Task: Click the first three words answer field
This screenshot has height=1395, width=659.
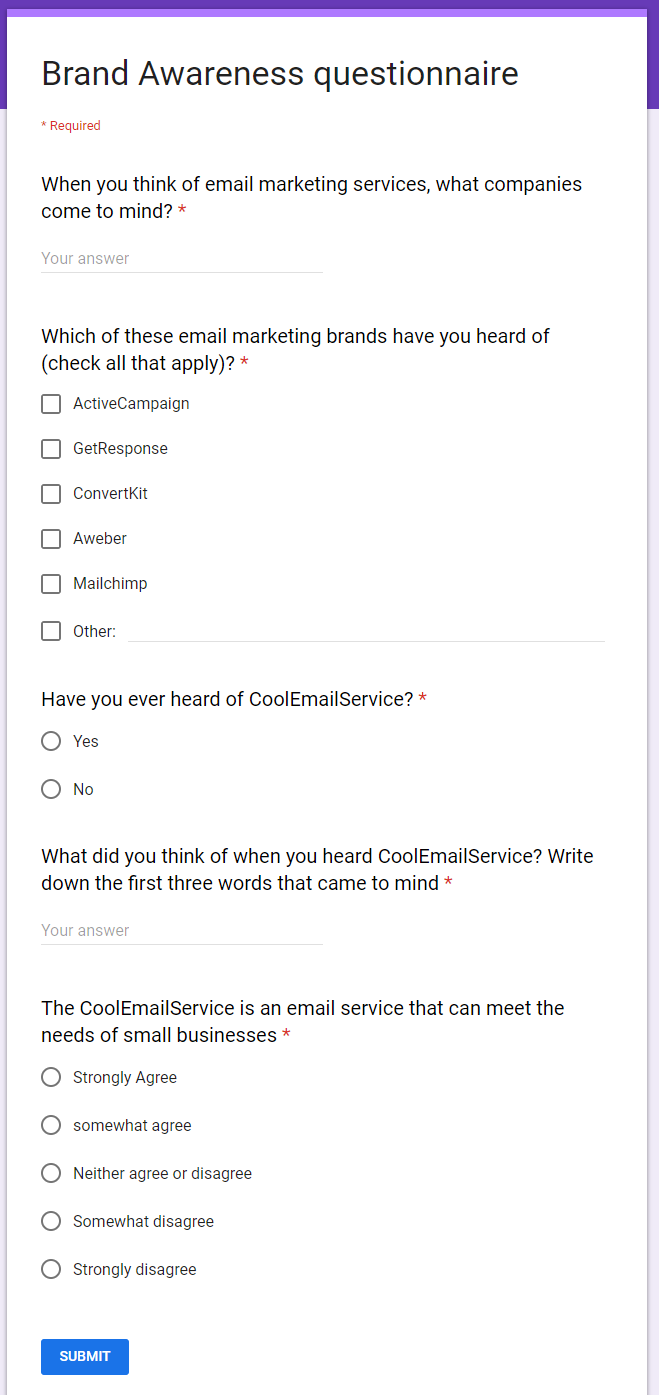Action: [x=181, y=931]
